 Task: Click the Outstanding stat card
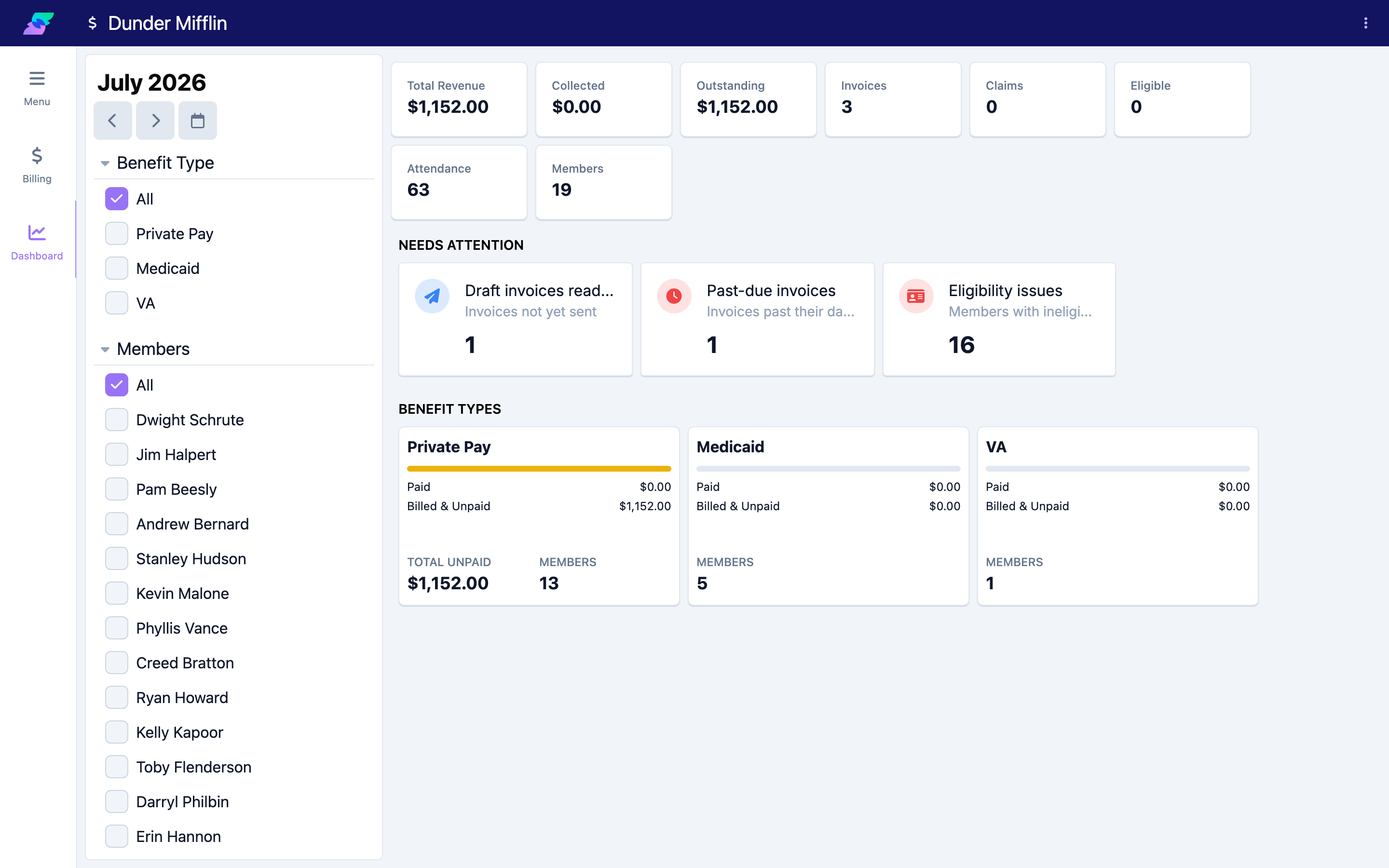point(749,99)
